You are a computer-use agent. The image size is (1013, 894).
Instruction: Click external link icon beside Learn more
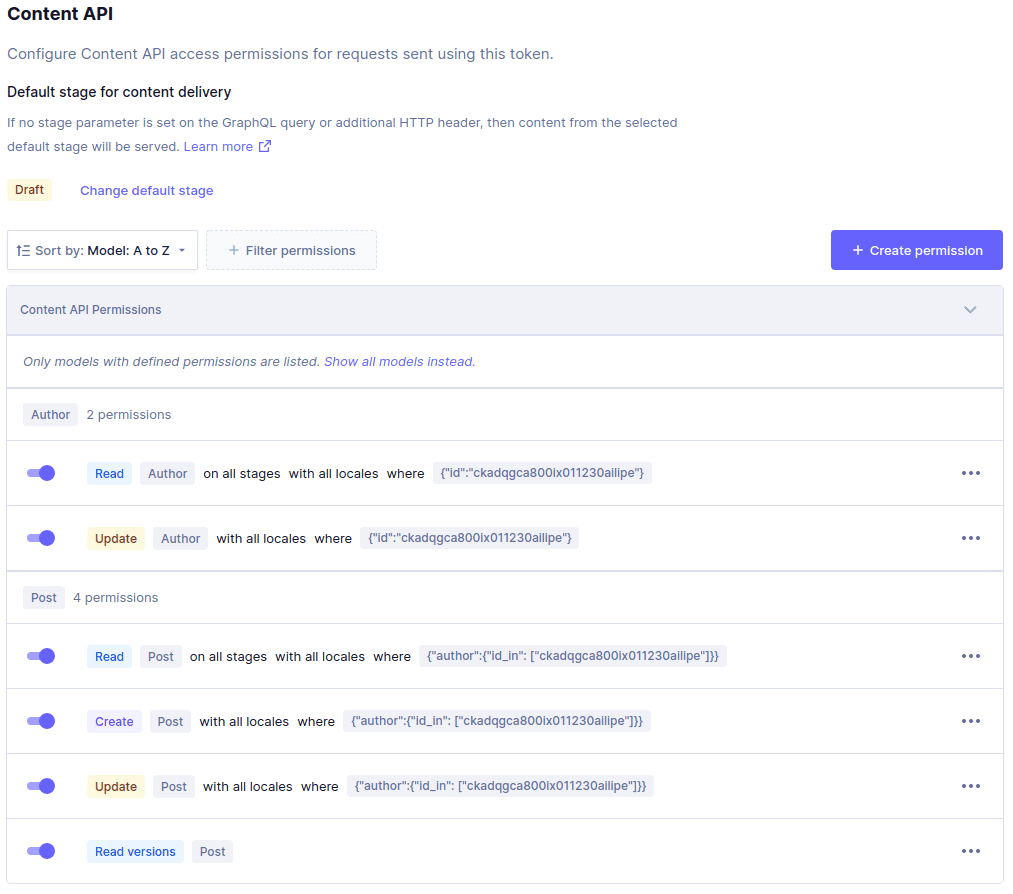pyautogui.click(x=265, y=146)
